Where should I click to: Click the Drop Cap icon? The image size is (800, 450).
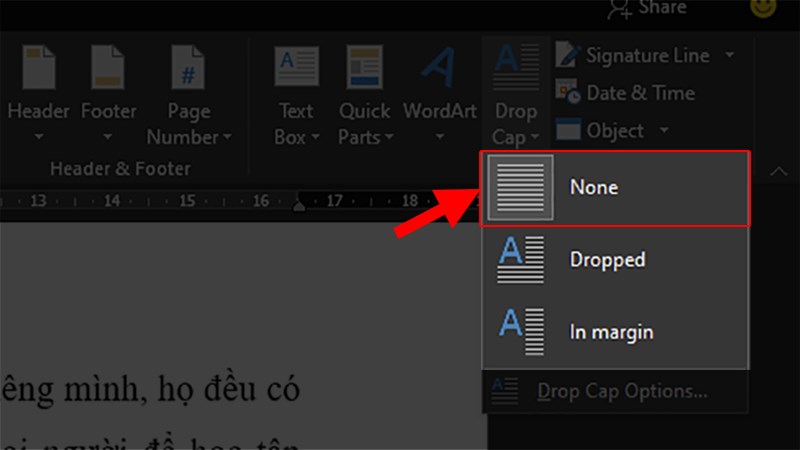coord(516,68)
